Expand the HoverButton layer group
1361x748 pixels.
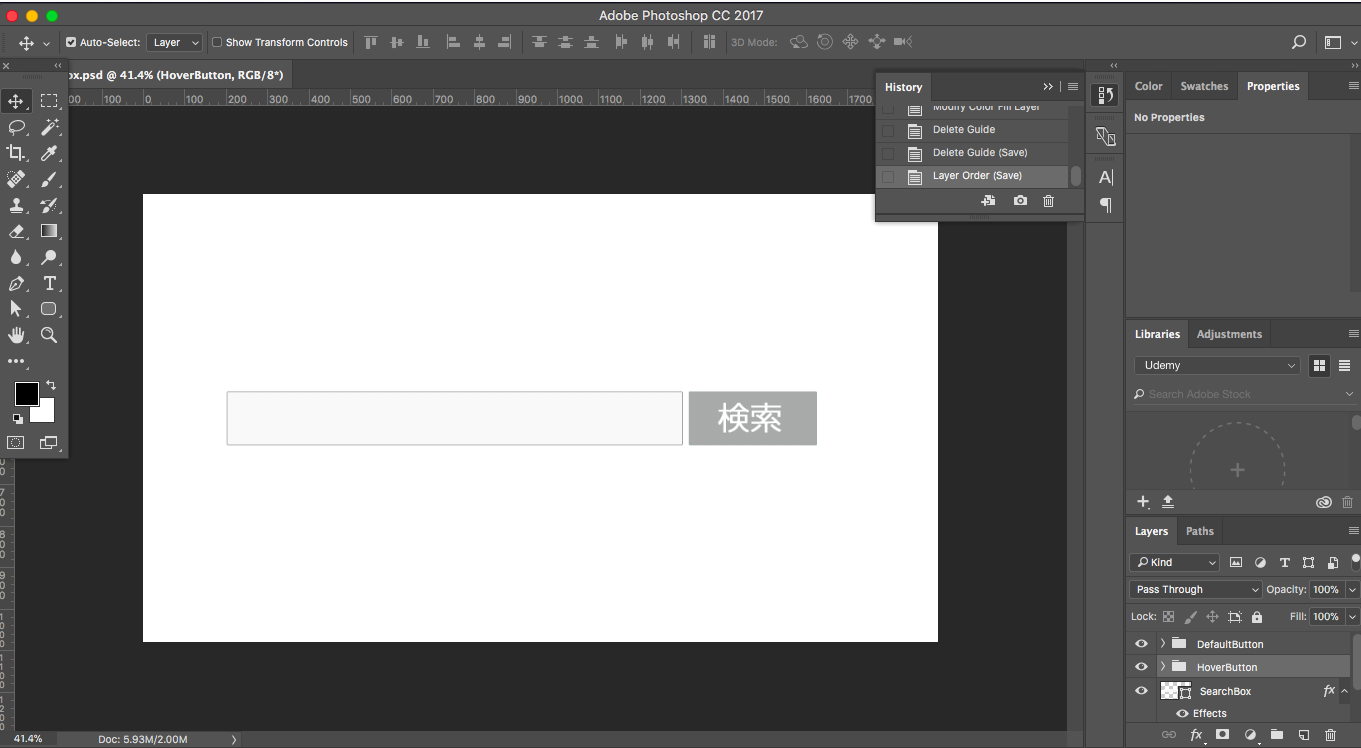[1162, 667]
